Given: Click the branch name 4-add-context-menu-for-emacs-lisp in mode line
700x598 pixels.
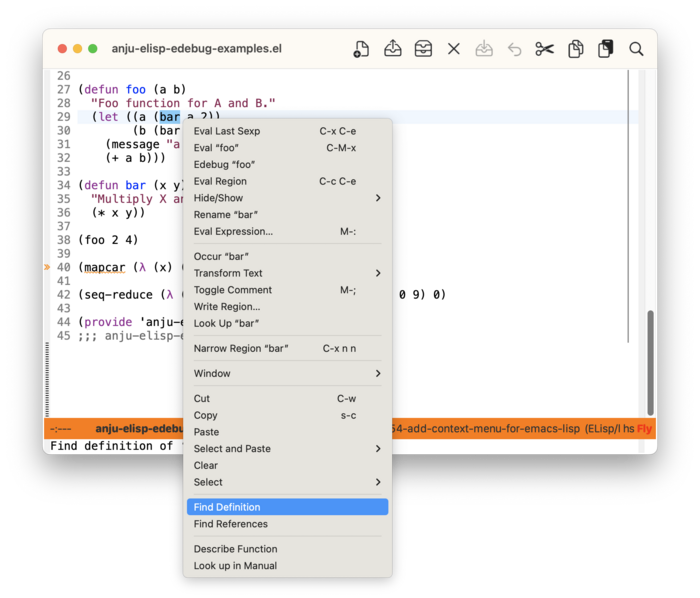Looking at the screenshot, I should point(485,429).
